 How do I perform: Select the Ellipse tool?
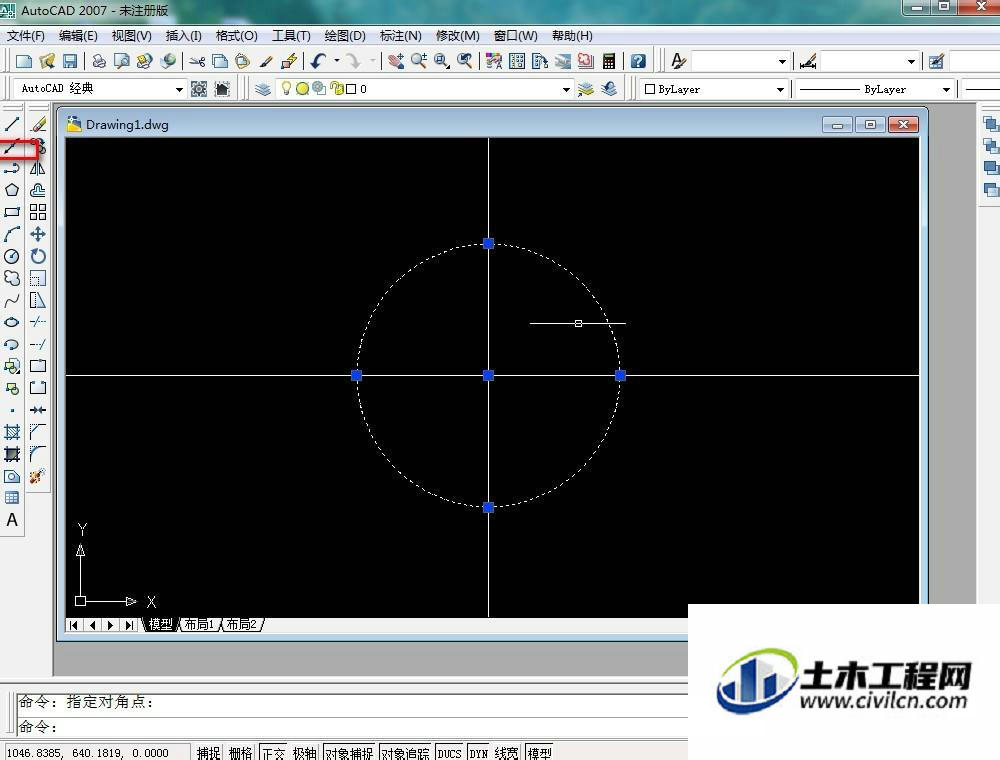(x=12, y=322)
